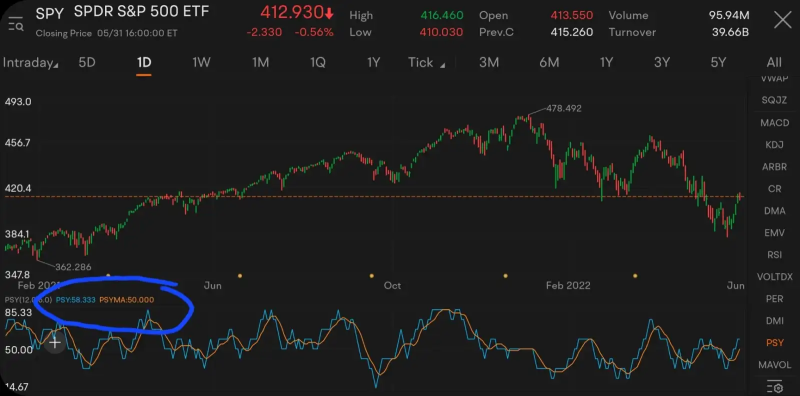The height and width of the screenshot is (396, 800).
Task: Enable the RSI indicator
Action: [x=774, y=255]
